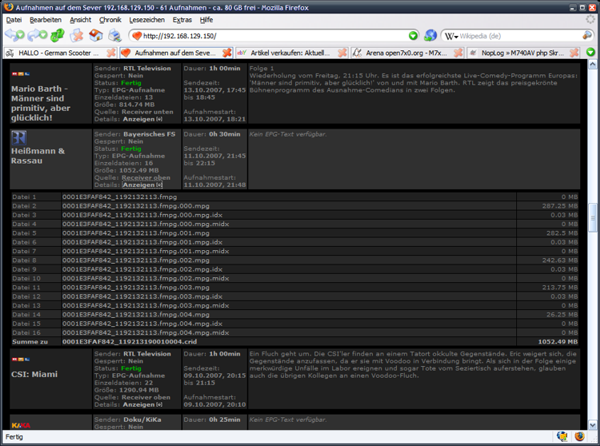Viewport: 600px width, 446px height.
Task: Click the title Mario Barth - Männer sind primitiv
Action: click(40, 103)
